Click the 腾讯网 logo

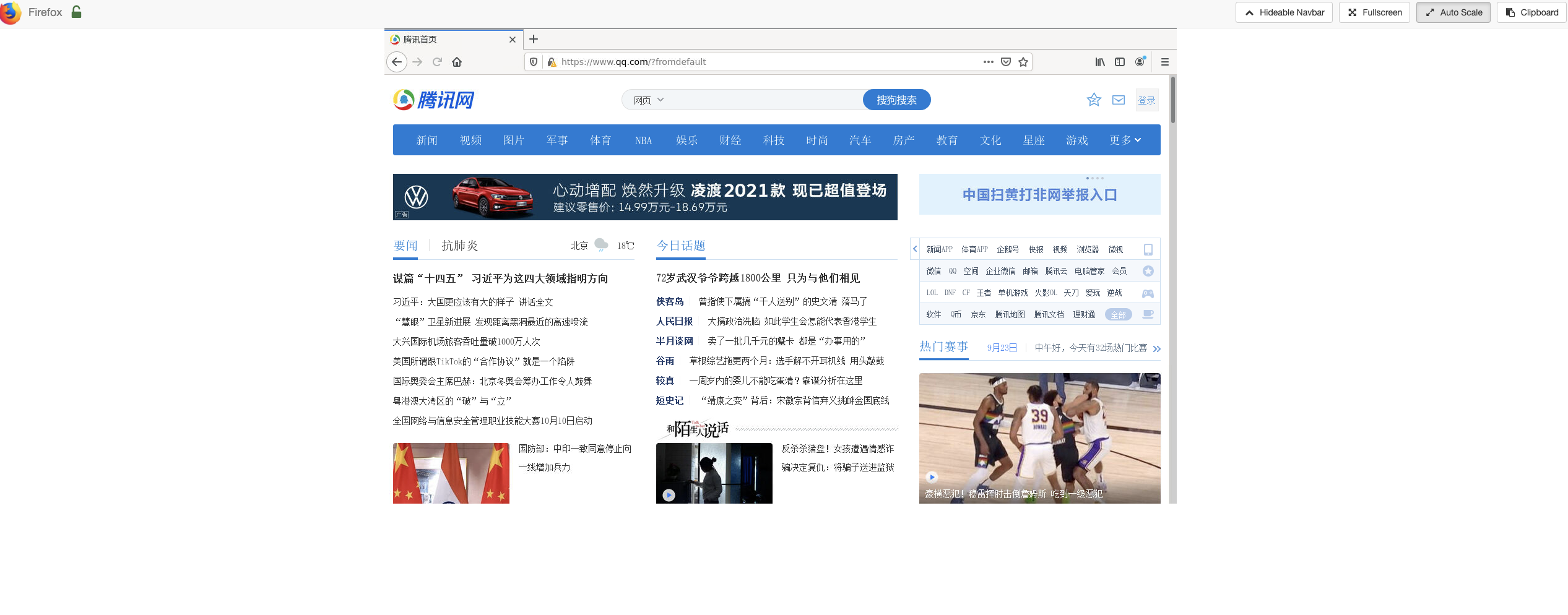[x=434, y=100]
